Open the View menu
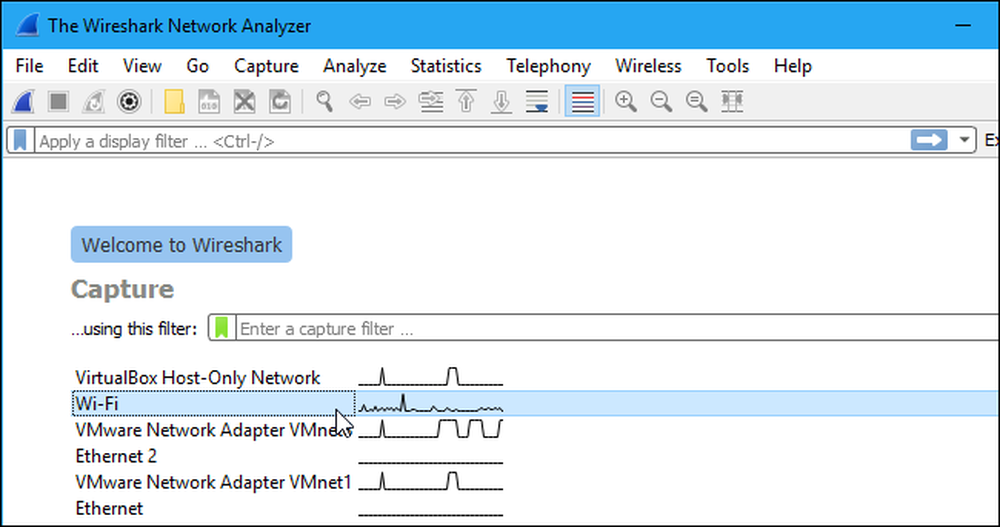The width and height of the screenshot is (1000, 527). pyautogui.click(x=142, y=66)
